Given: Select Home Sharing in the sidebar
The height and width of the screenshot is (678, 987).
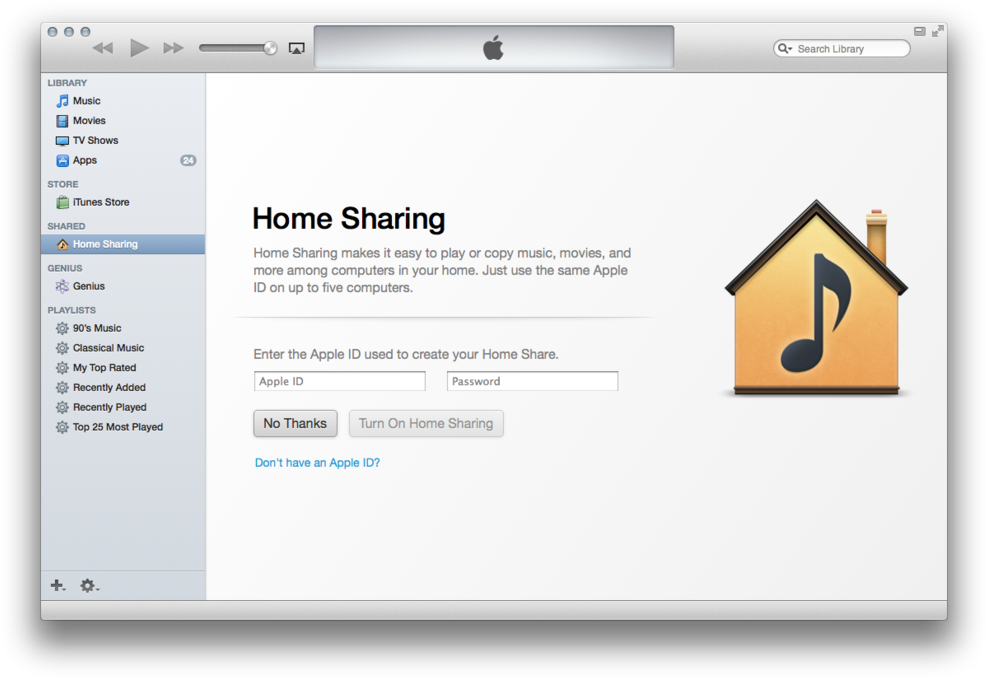Looking at the screenshot, I should (123, 244).
